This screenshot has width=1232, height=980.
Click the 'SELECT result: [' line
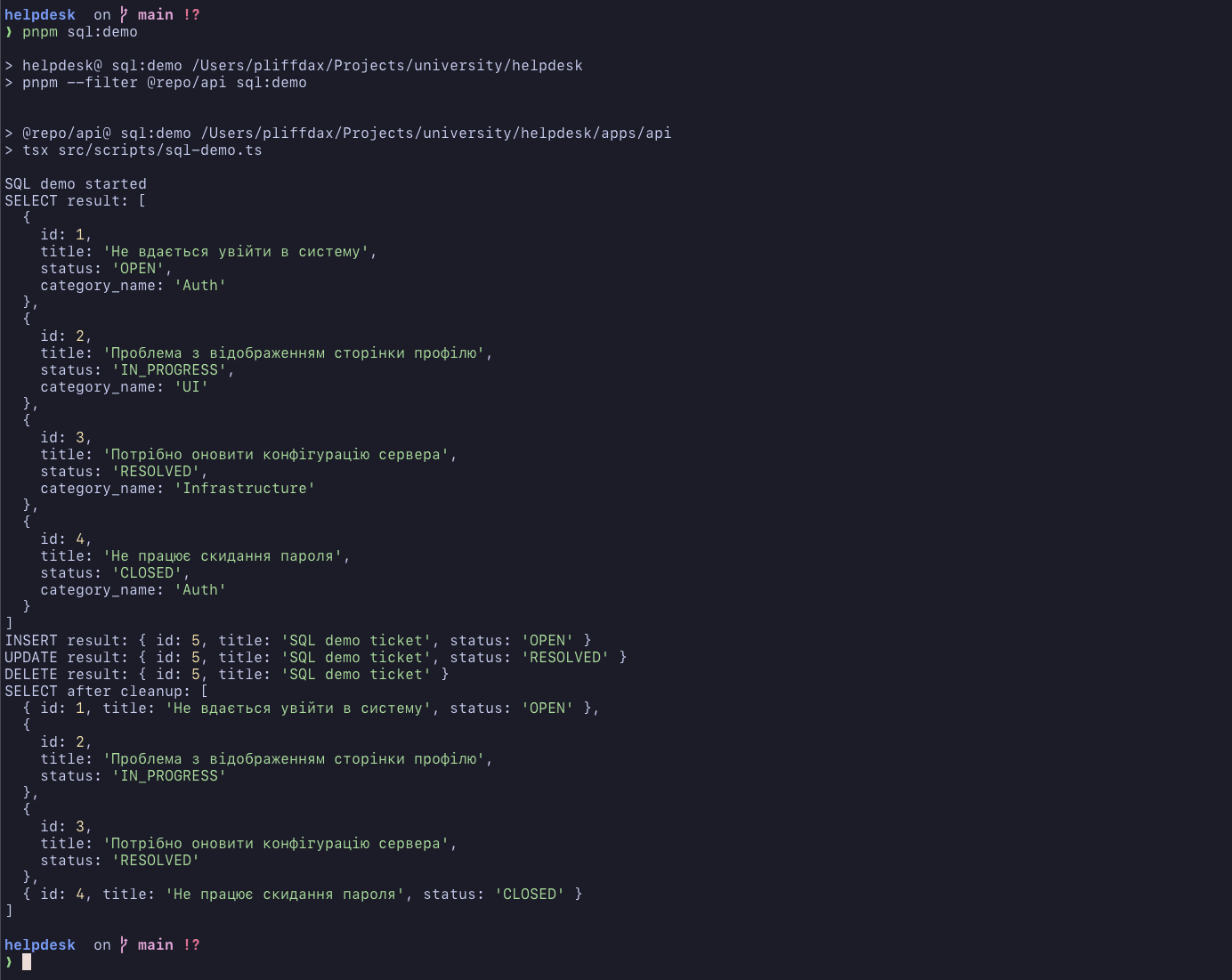[x=76, y=201]
